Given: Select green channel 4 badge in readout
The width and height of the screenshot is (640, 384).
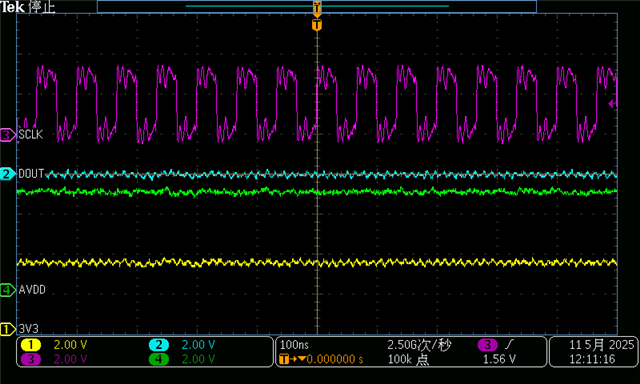Looking at the screenshot, I should 159,360.
